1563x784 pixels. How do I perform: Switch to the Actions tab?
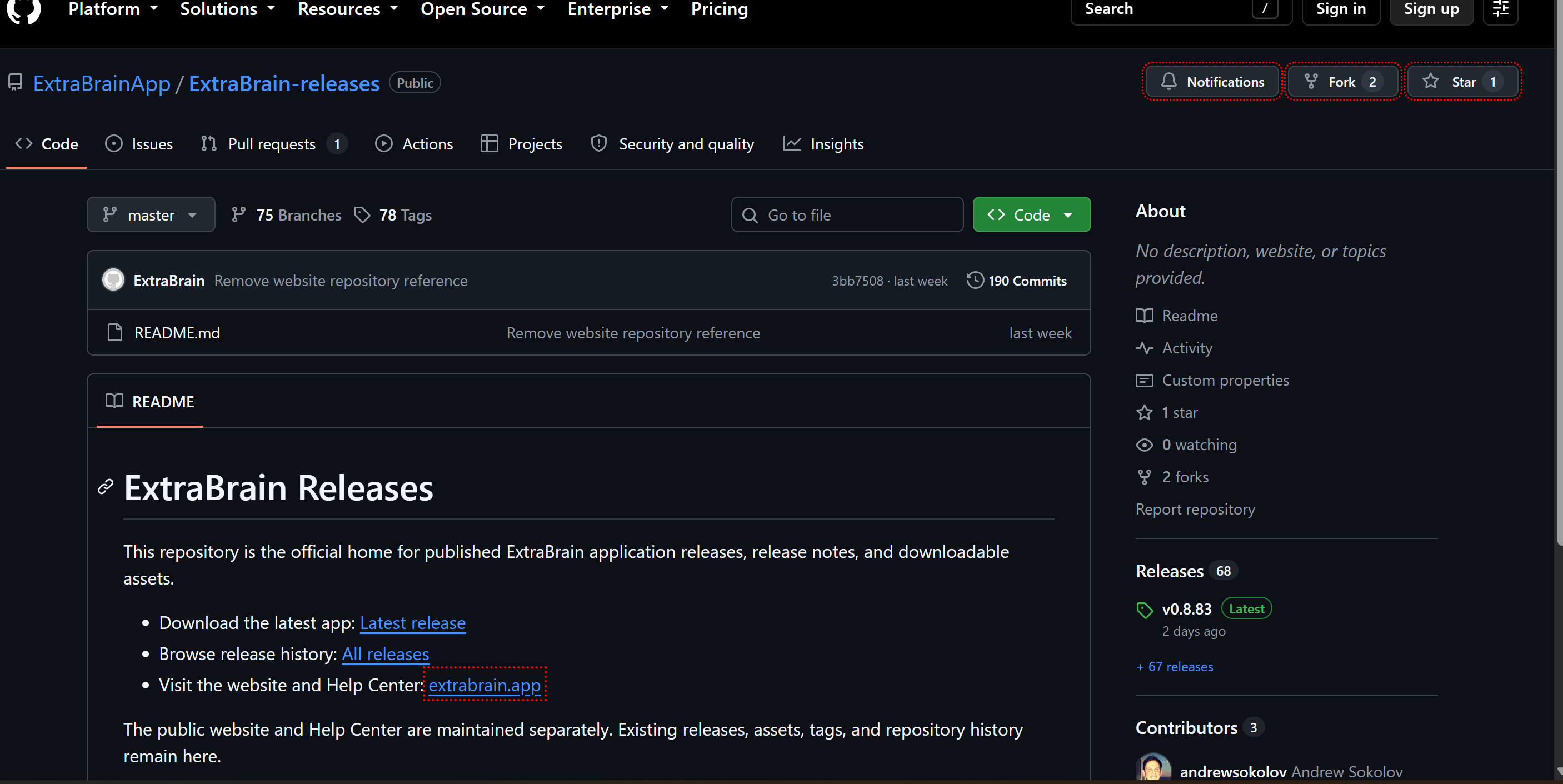click(x=415, y=144)
